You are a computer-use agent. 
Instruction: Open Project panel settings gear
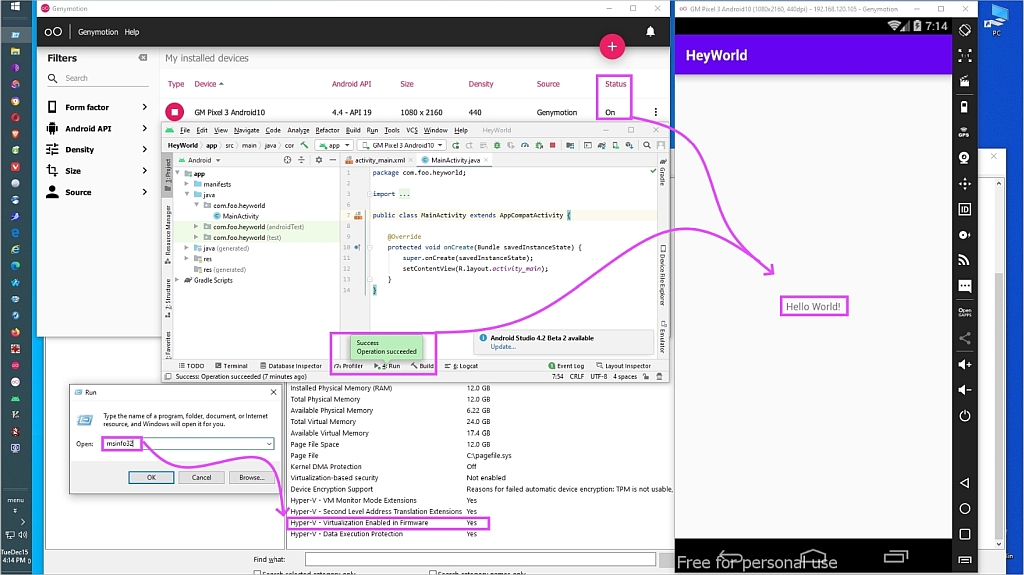tap(319, 159)
